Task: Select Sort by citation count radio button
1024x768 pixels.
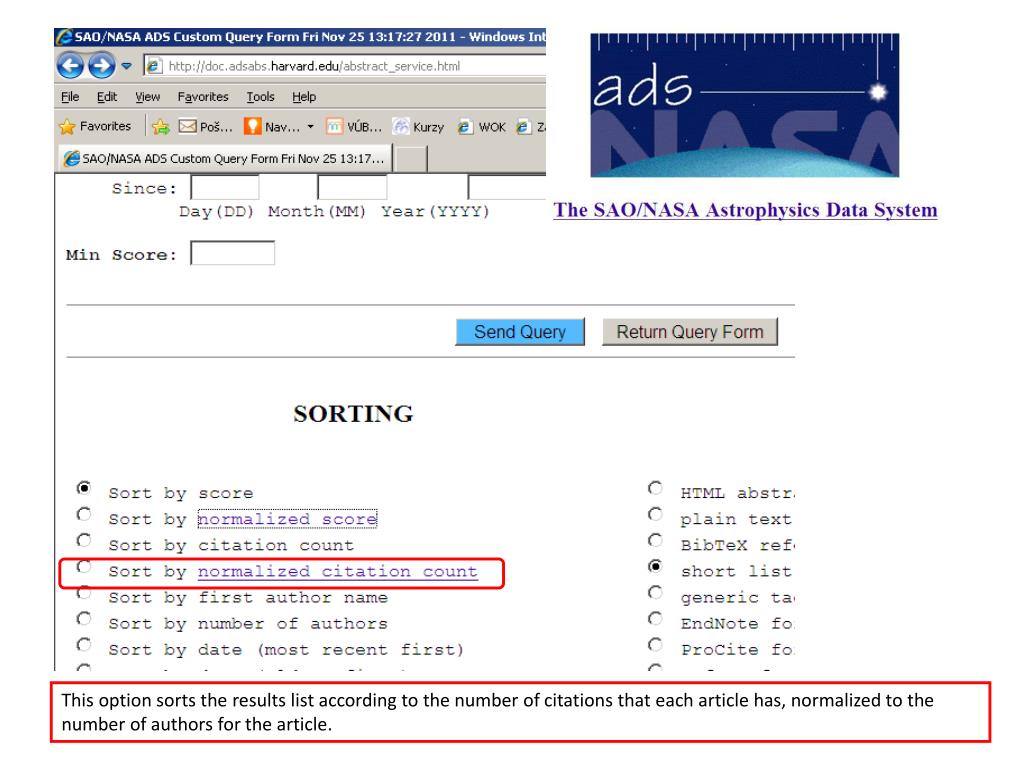Action: click(x=84, y=540)
